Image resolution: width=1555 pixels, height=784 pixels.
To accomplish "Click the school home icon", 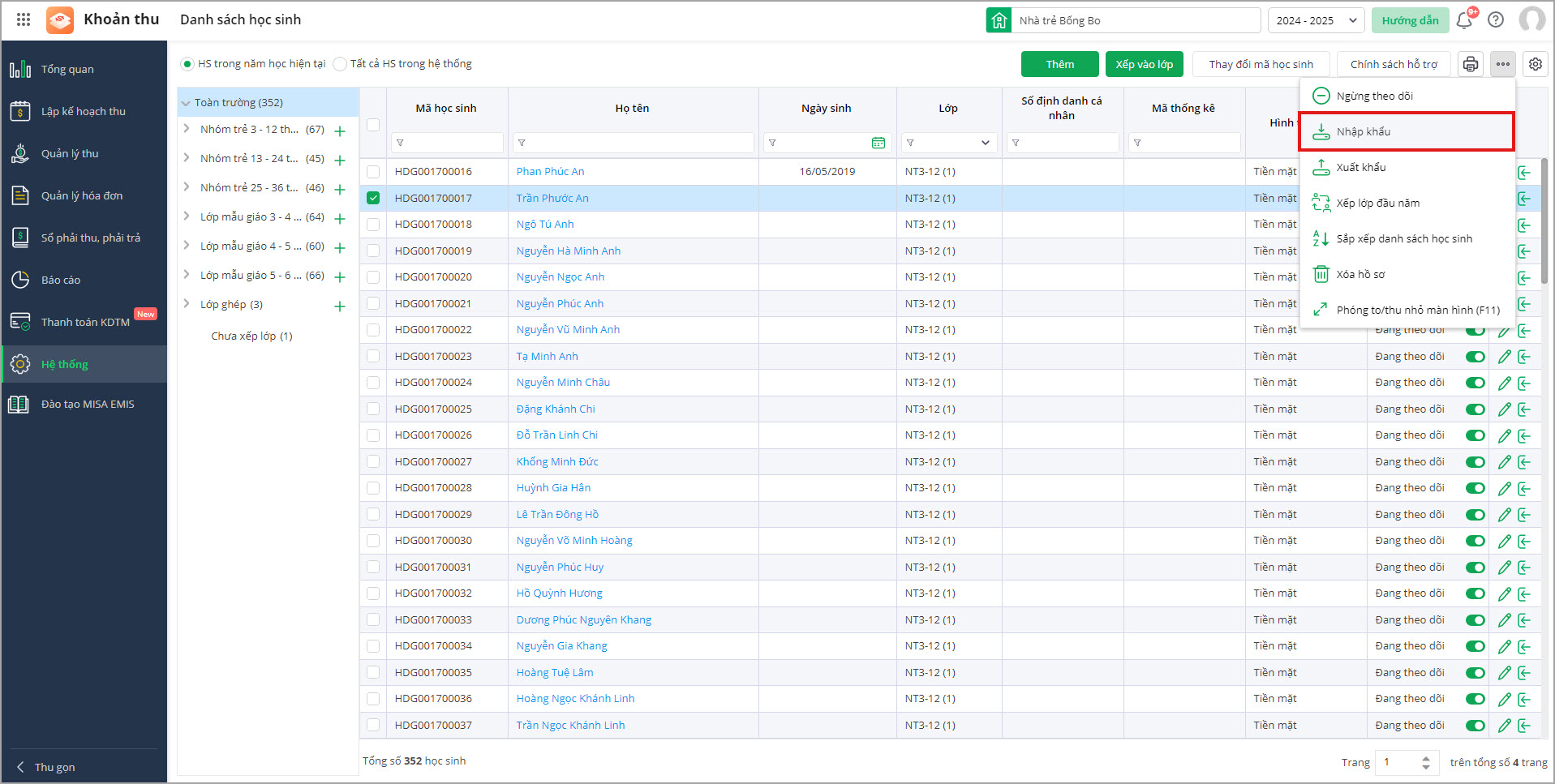I will (999, 20).
